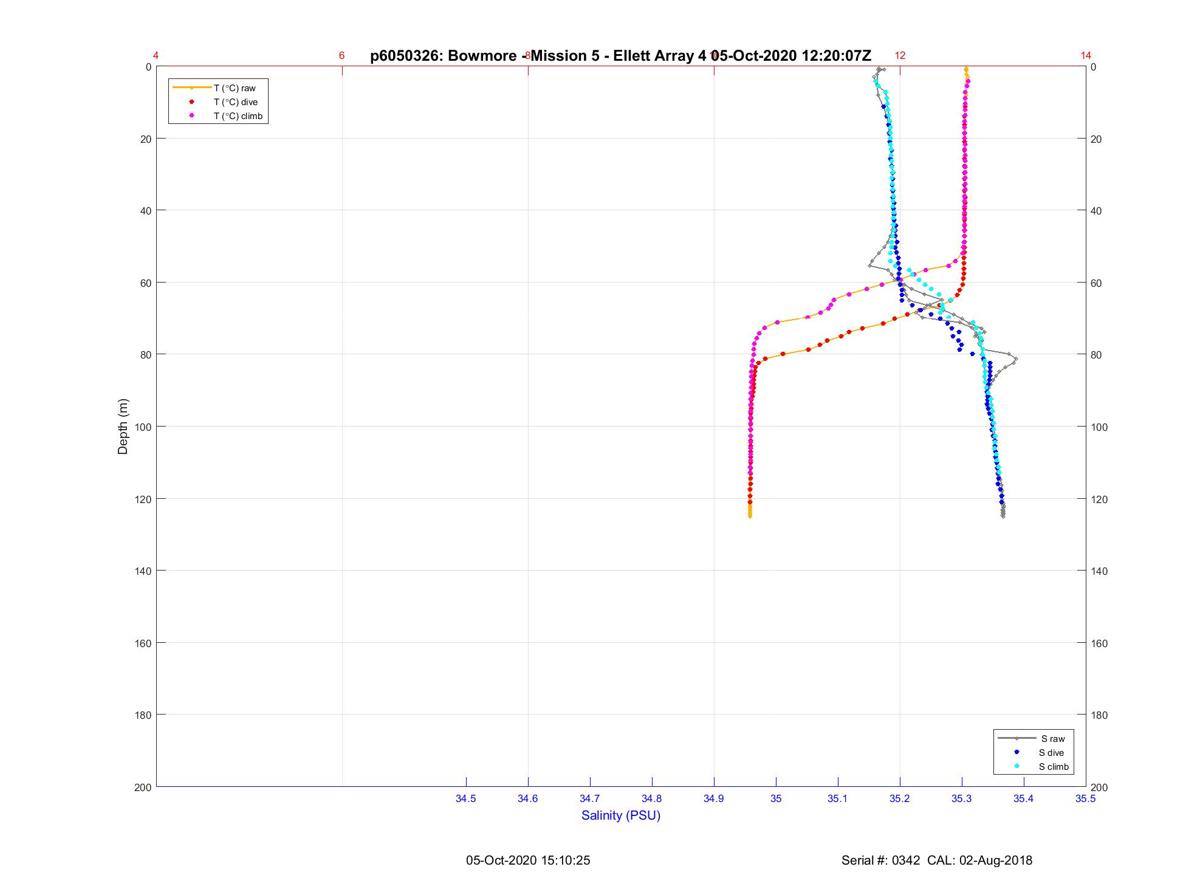Click salinity tick label 34.5
This screenshot has width=1200, height=885.
(x=466, y=798)
